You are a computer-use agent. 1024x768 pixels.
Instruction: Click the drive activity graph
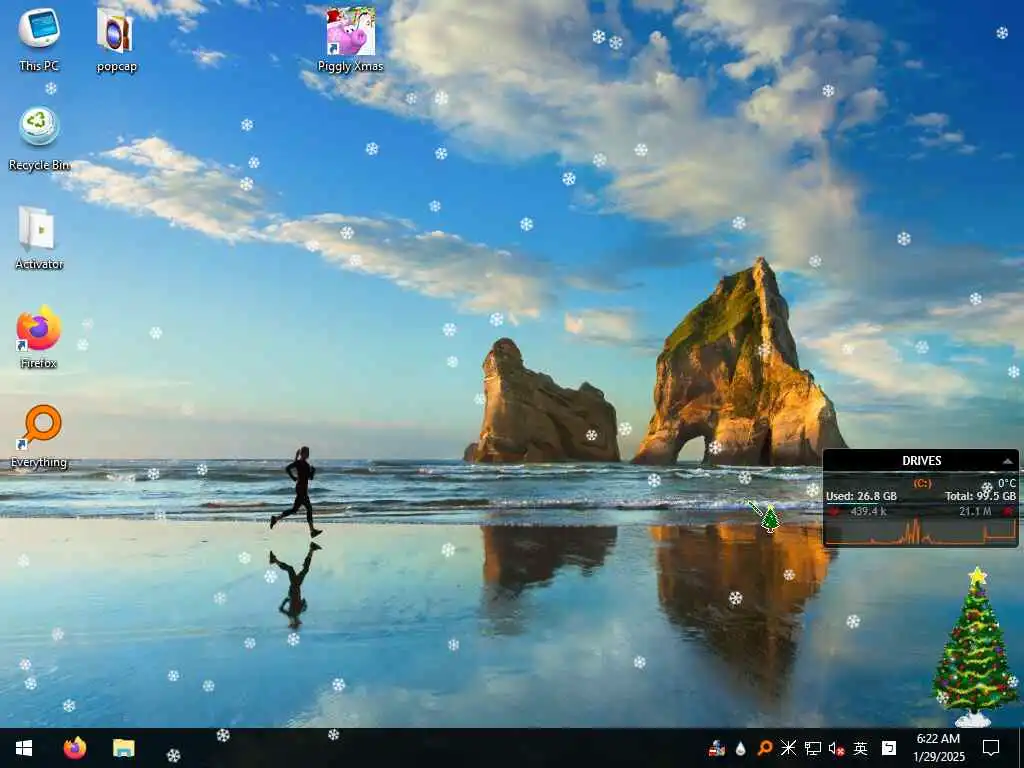(921, 532)
